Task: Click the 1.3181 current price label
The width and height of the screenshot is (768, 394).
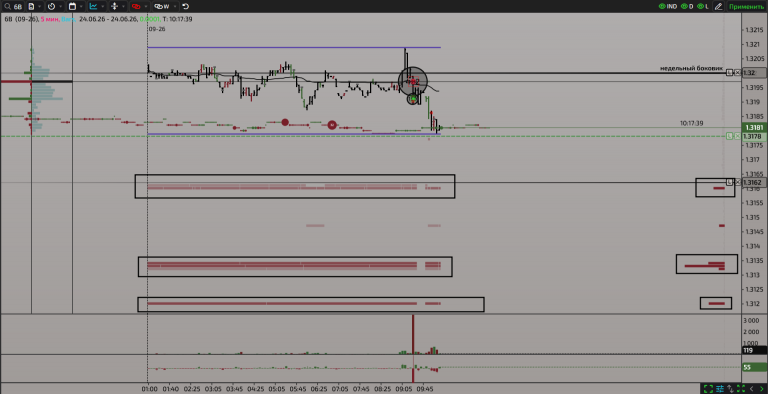Action: 755,128
